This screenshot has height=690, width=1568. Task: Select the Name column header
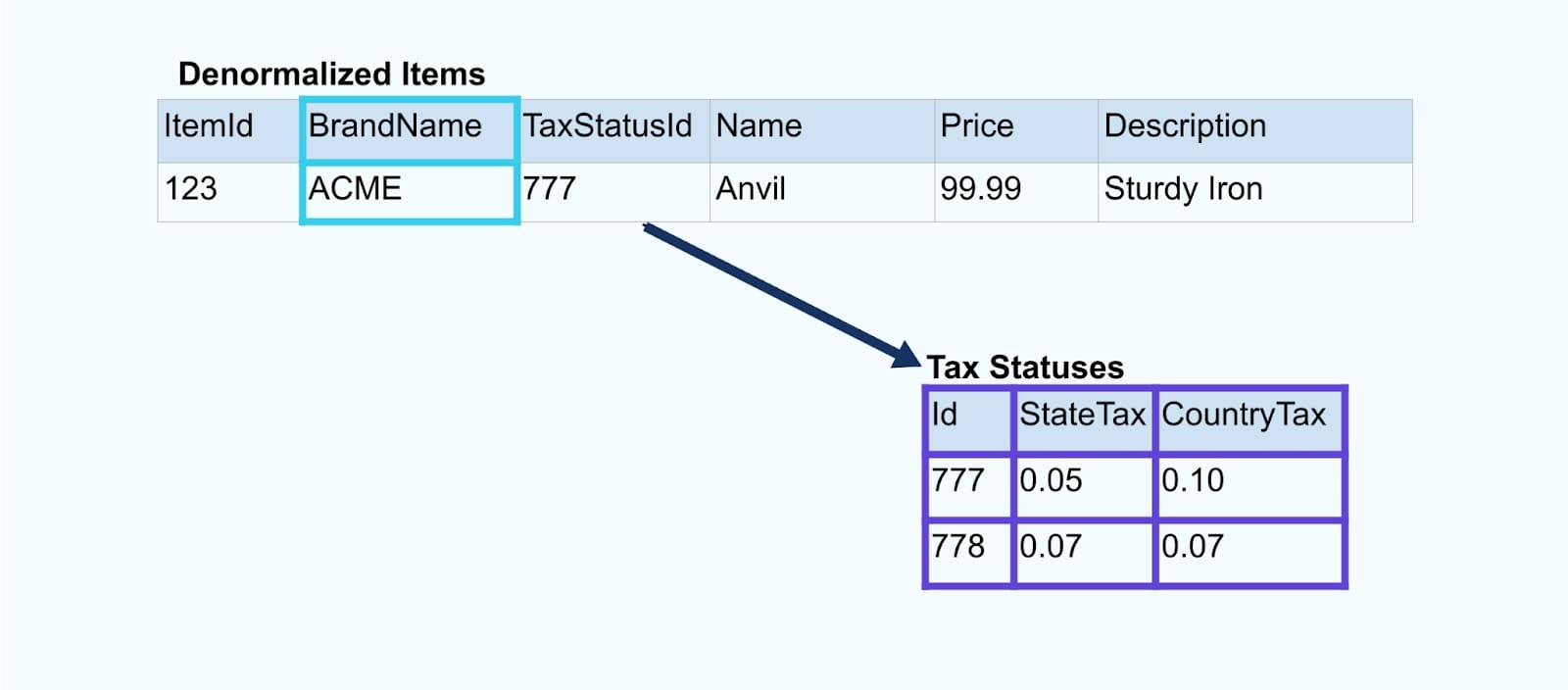tap(822, 130)
